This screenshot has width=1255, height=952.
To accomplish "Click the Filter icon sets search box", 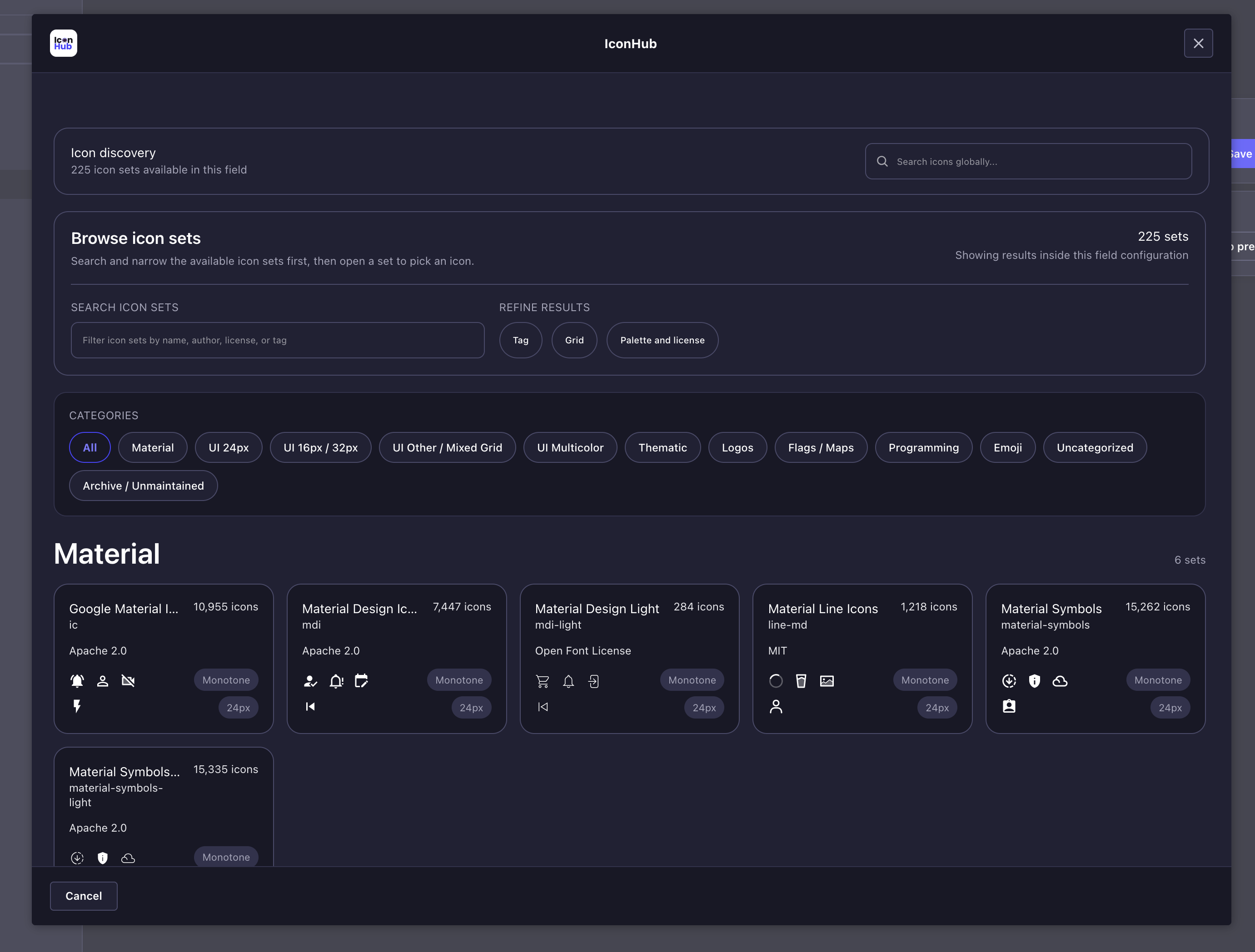I will [278, 340].
